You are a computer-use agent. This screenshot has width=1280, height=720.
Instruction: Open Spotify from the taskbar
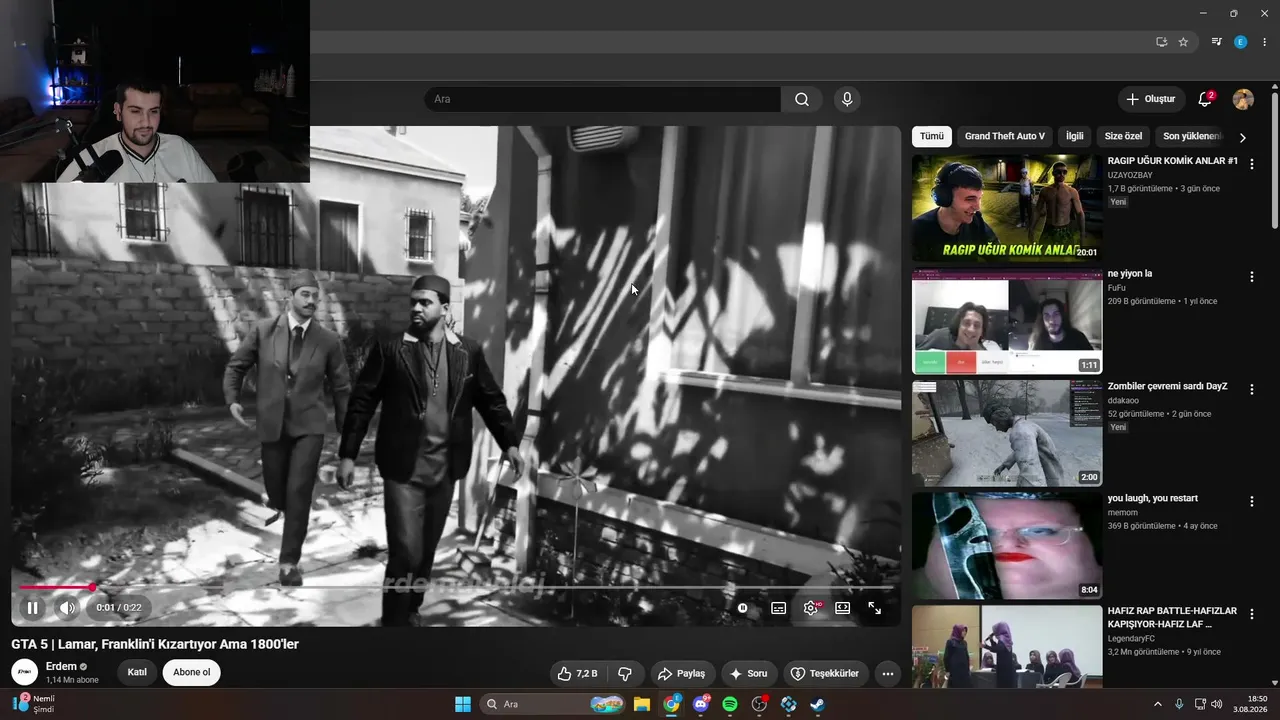coord(730,704)
